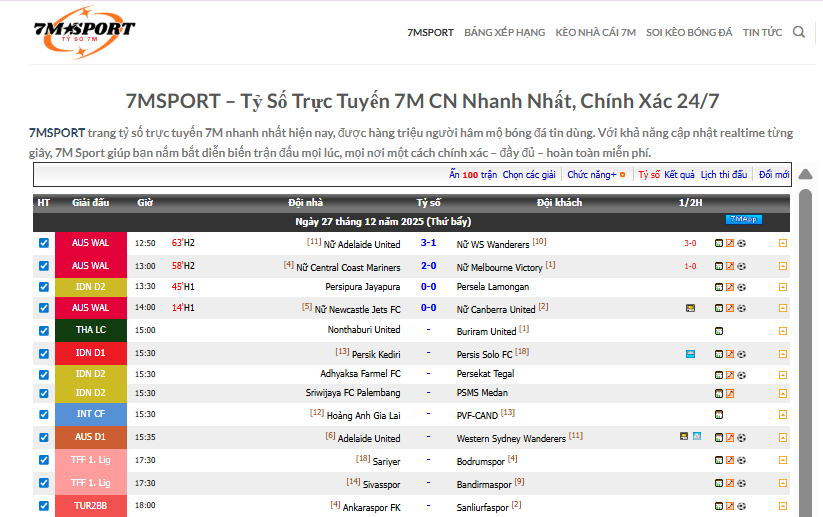Click the data icon in Nonthaburi United row

pyautogui.click(x=718, y=331)
